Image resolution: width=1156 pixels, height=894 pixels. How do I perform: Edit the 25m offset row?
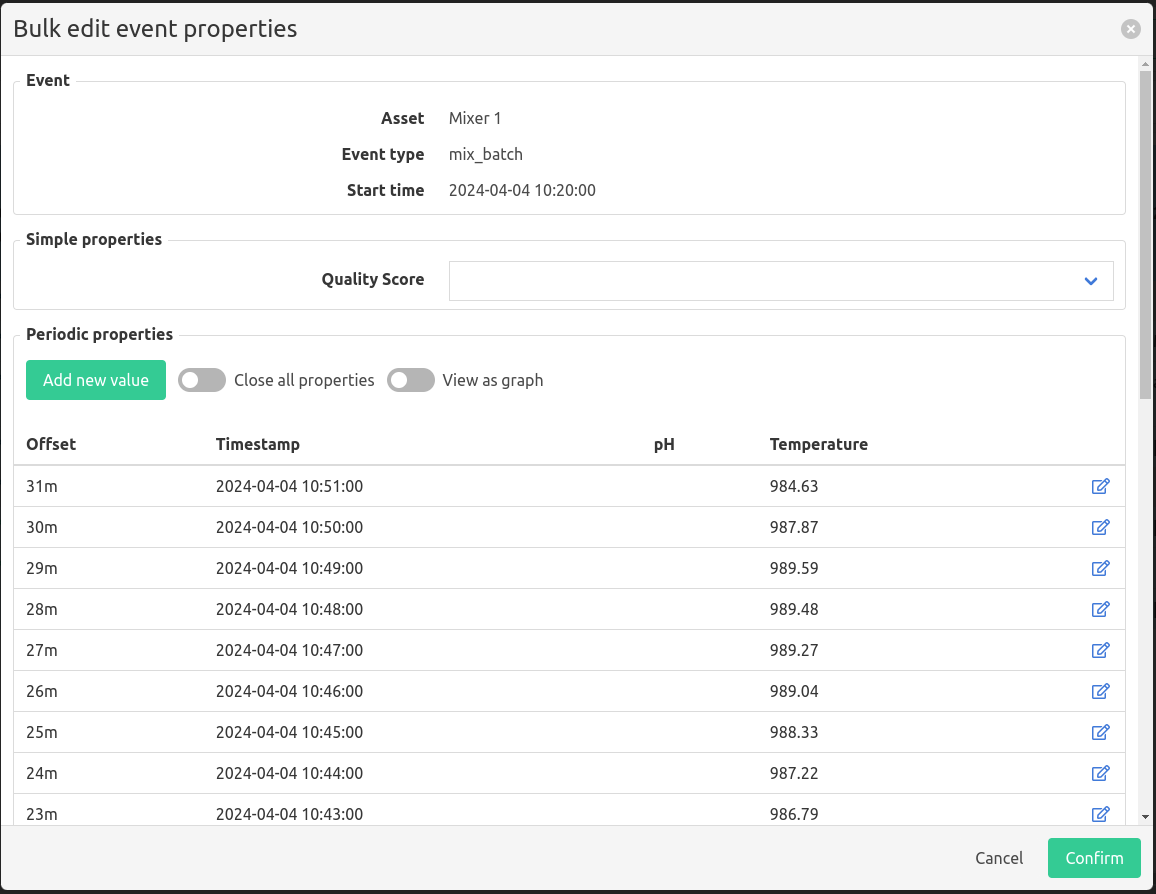[1100, 733]
